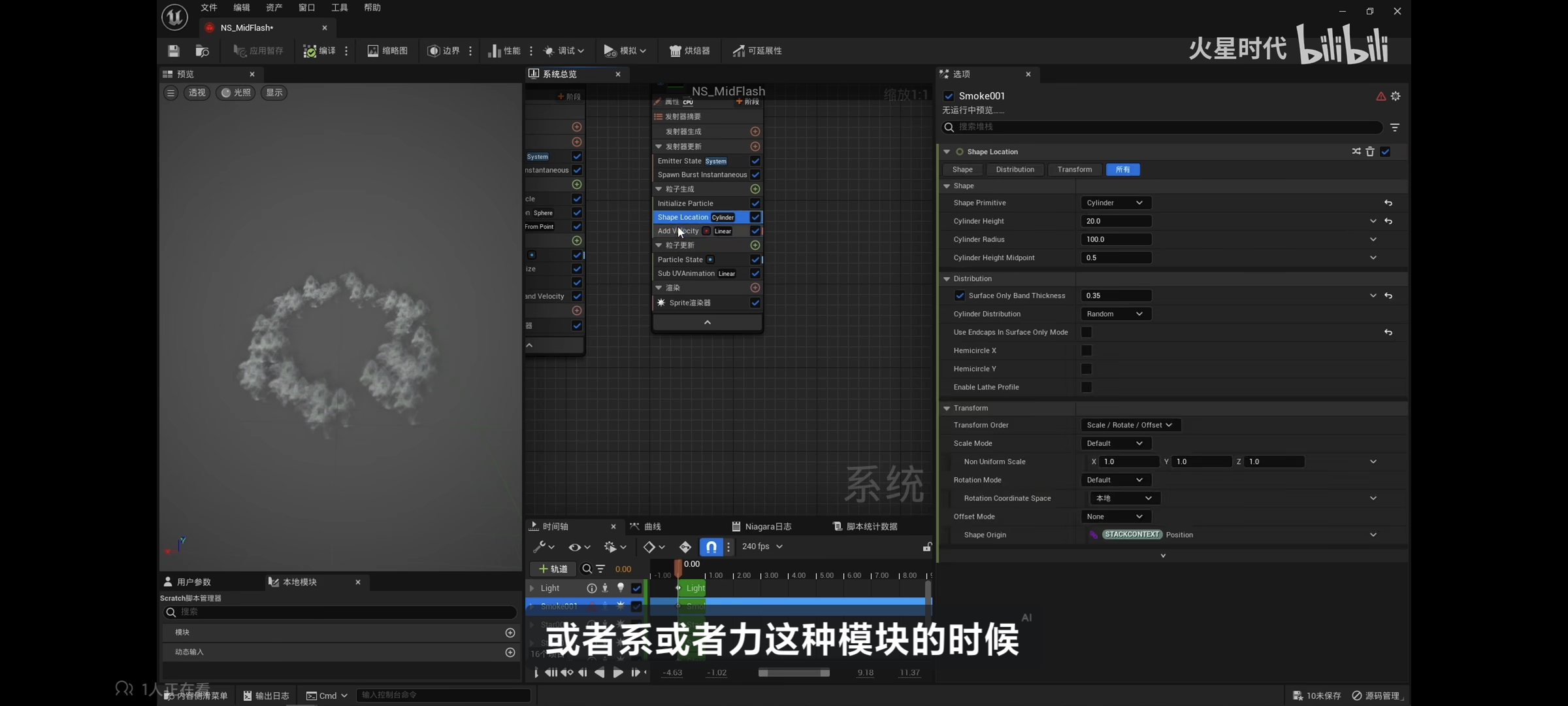Click the Cylinder Radius value field
Image resolution: width=1568 pixels, height=706 pixels.
point(1116,239)
